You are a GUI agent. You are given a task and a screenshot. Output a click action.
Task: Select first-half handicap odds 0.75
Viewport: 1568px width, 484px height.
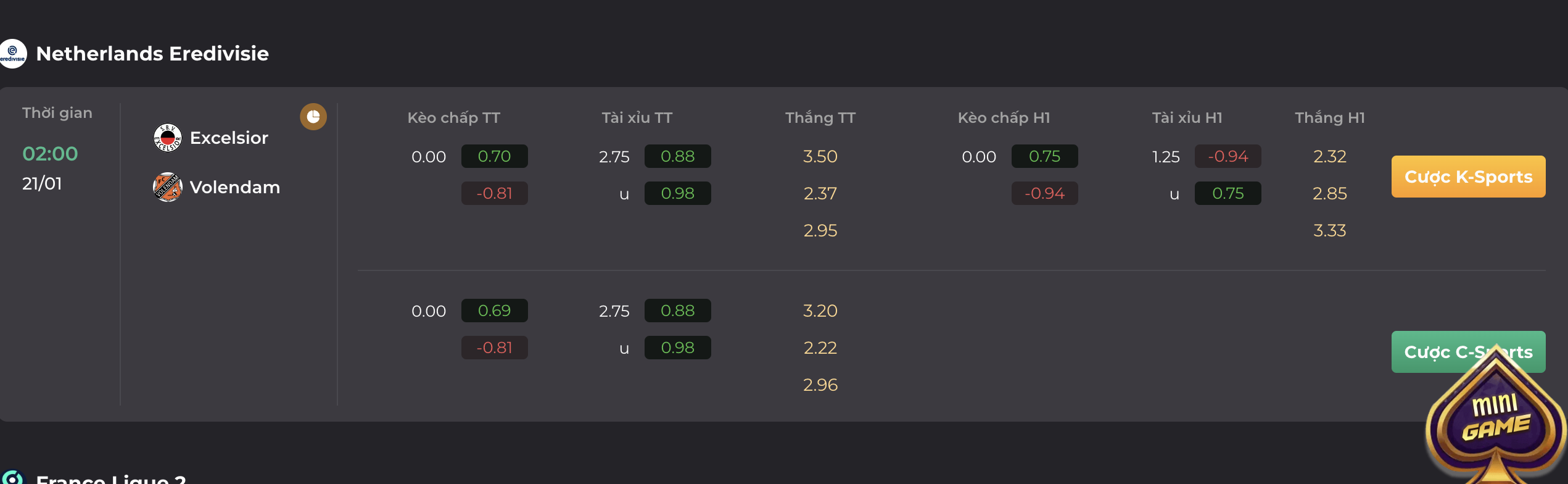tap(1044, 156)
